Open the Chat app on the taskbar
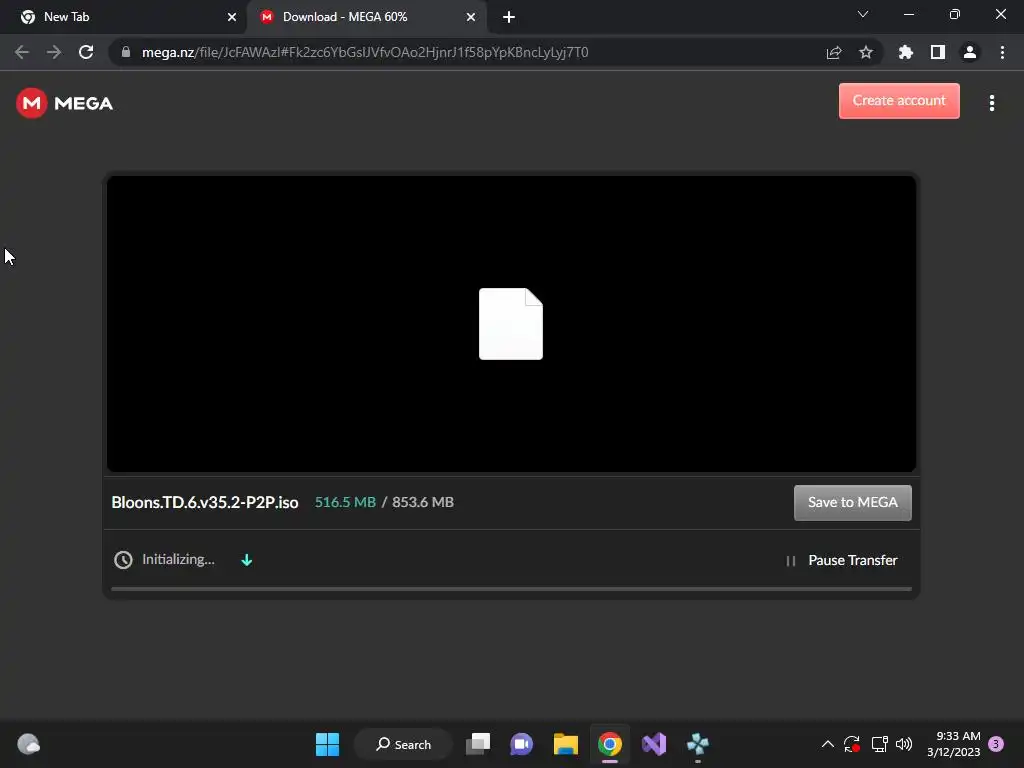The width and height of the screenshot is (1024, 768). (x=522, y=744)
